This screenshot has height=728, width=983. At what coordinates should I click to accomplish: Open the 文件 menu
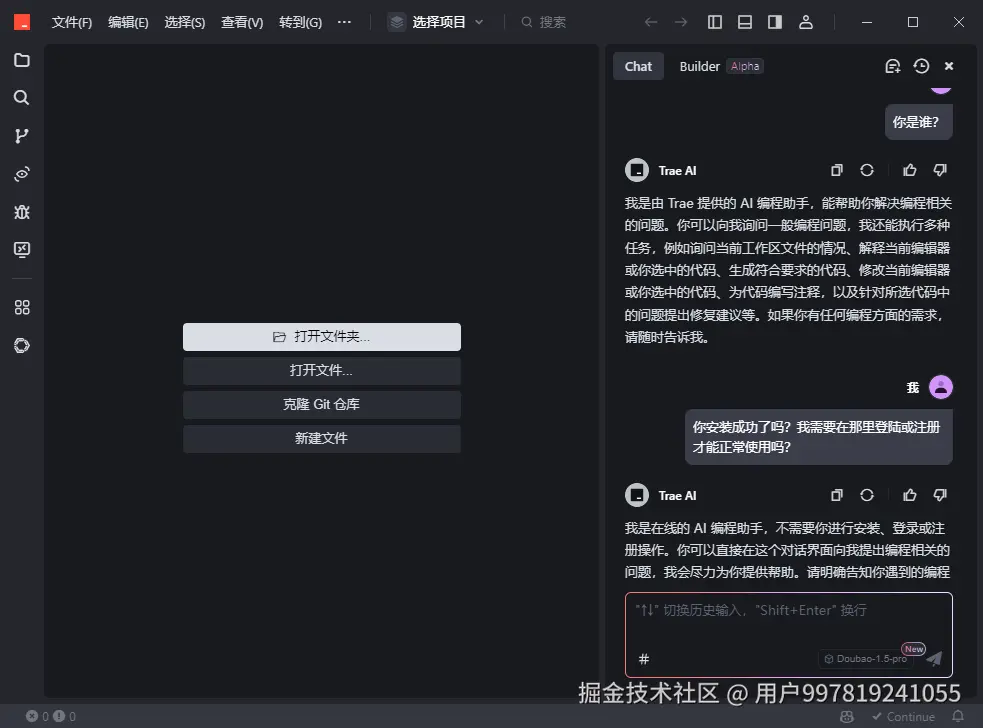(x=71, y=21)
